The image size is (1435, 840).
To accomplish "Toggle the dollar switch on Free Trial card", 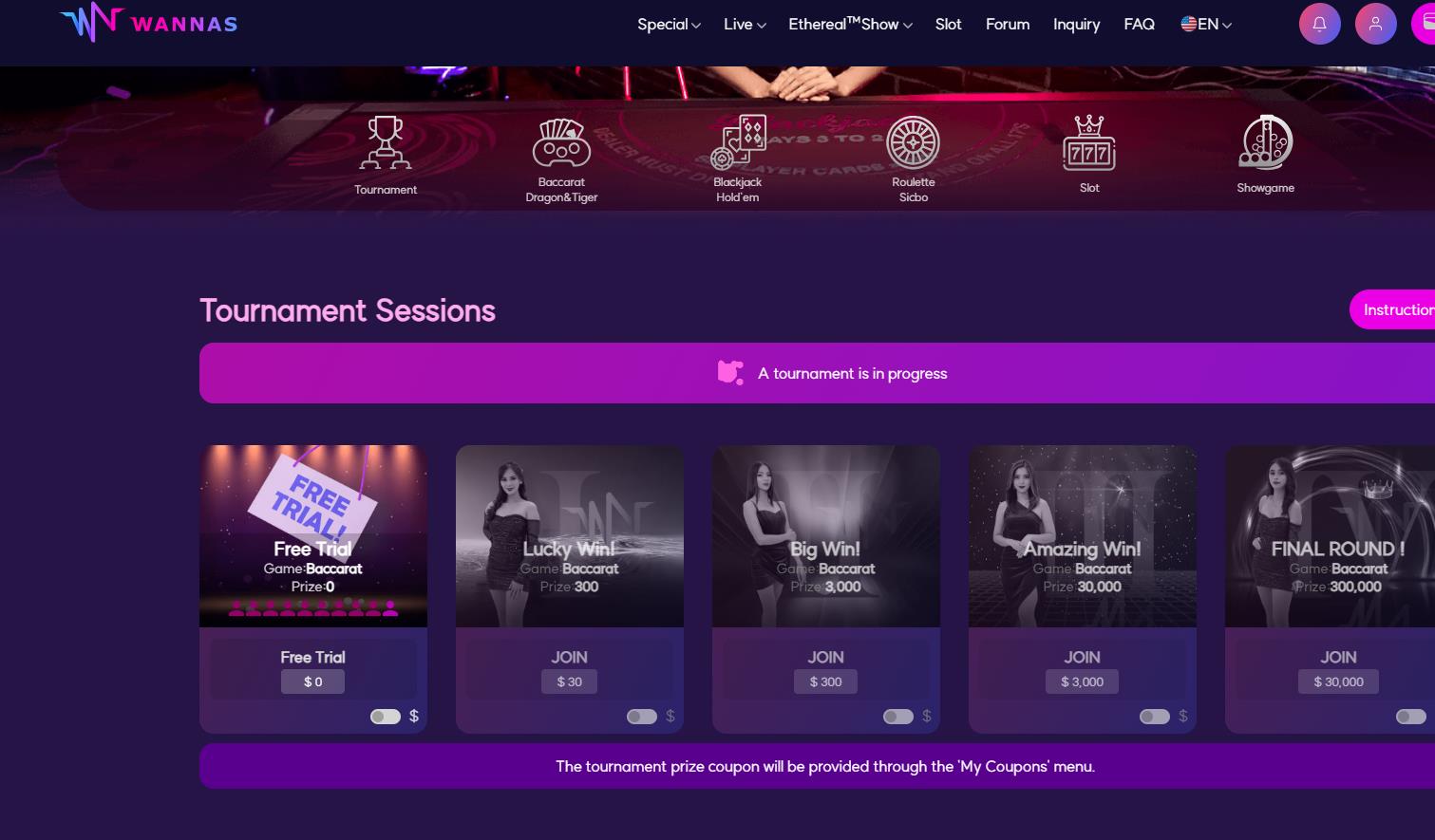I will 386,717.
